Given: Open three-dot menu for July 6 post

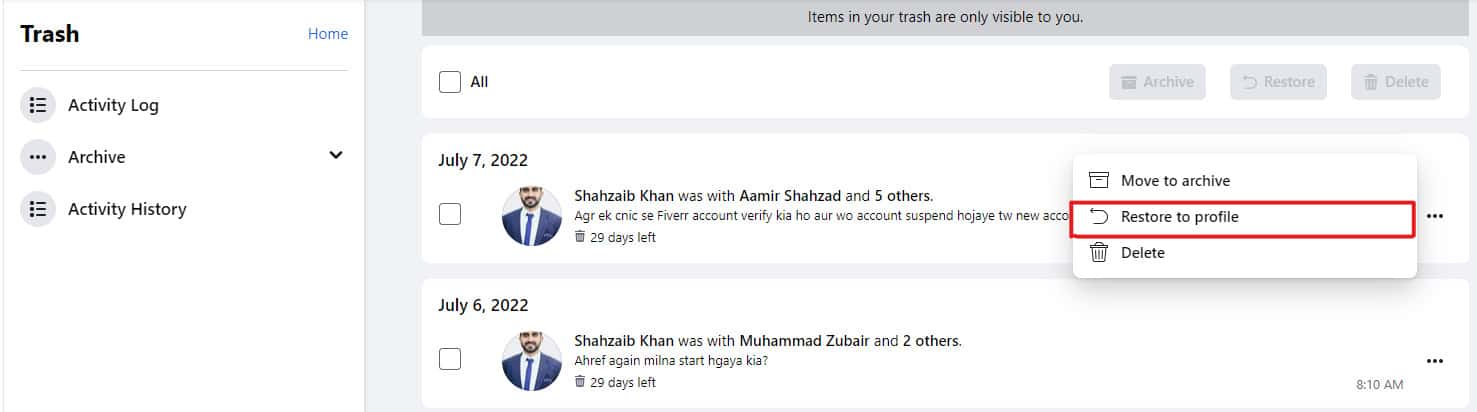Looking at the screenshot, I should tap(1435, 361).
